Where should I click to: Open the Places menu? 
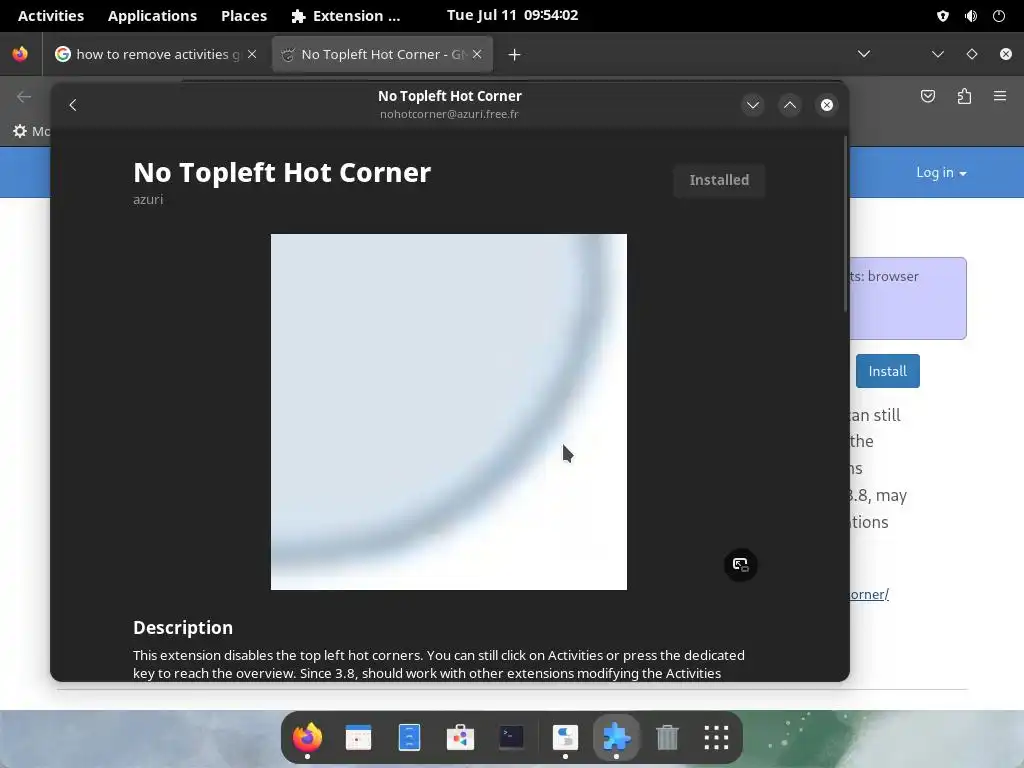coord(244,16)
